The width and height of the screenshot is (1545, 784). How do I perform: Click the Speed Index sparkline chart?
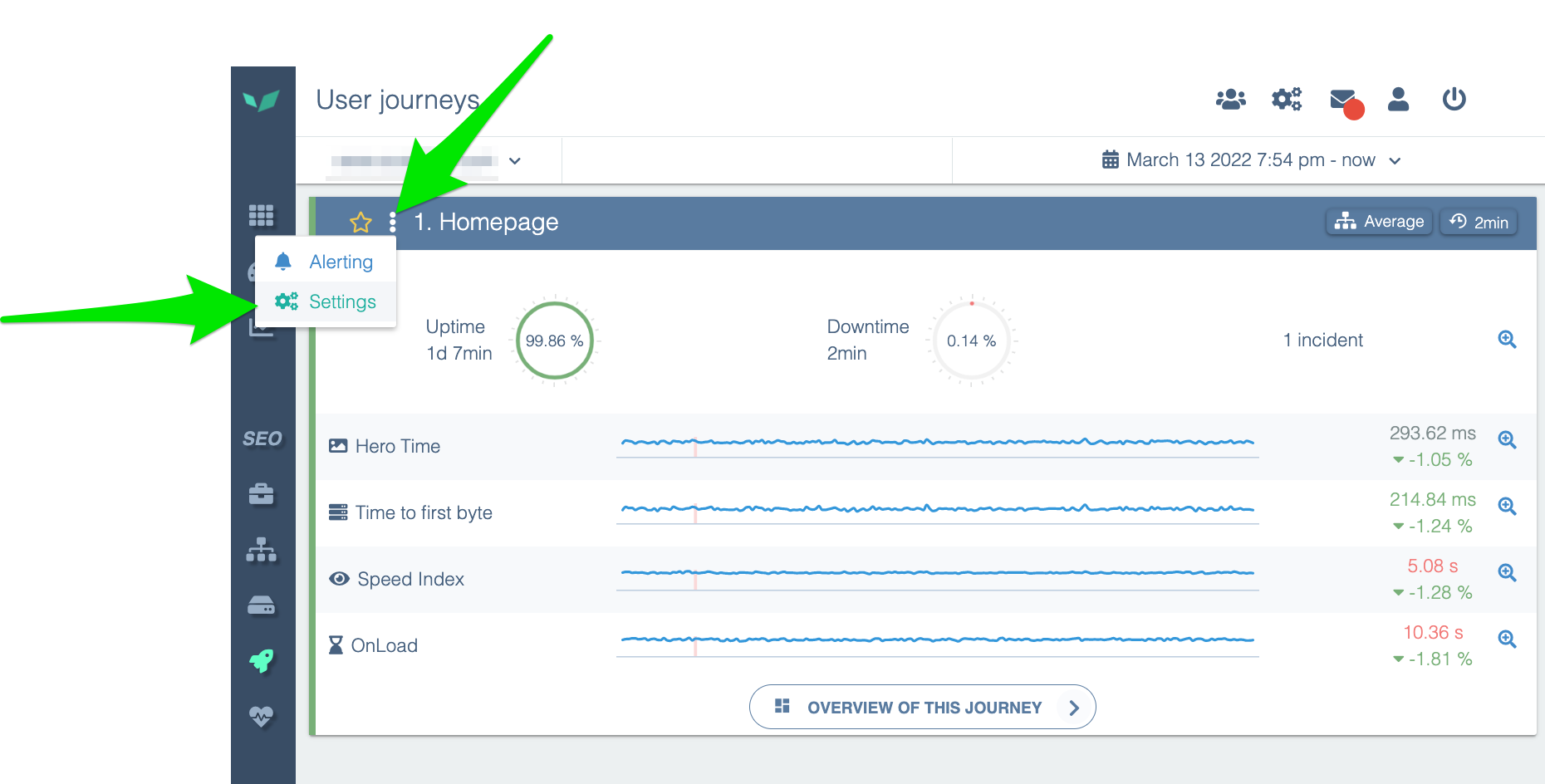point(937,574)
